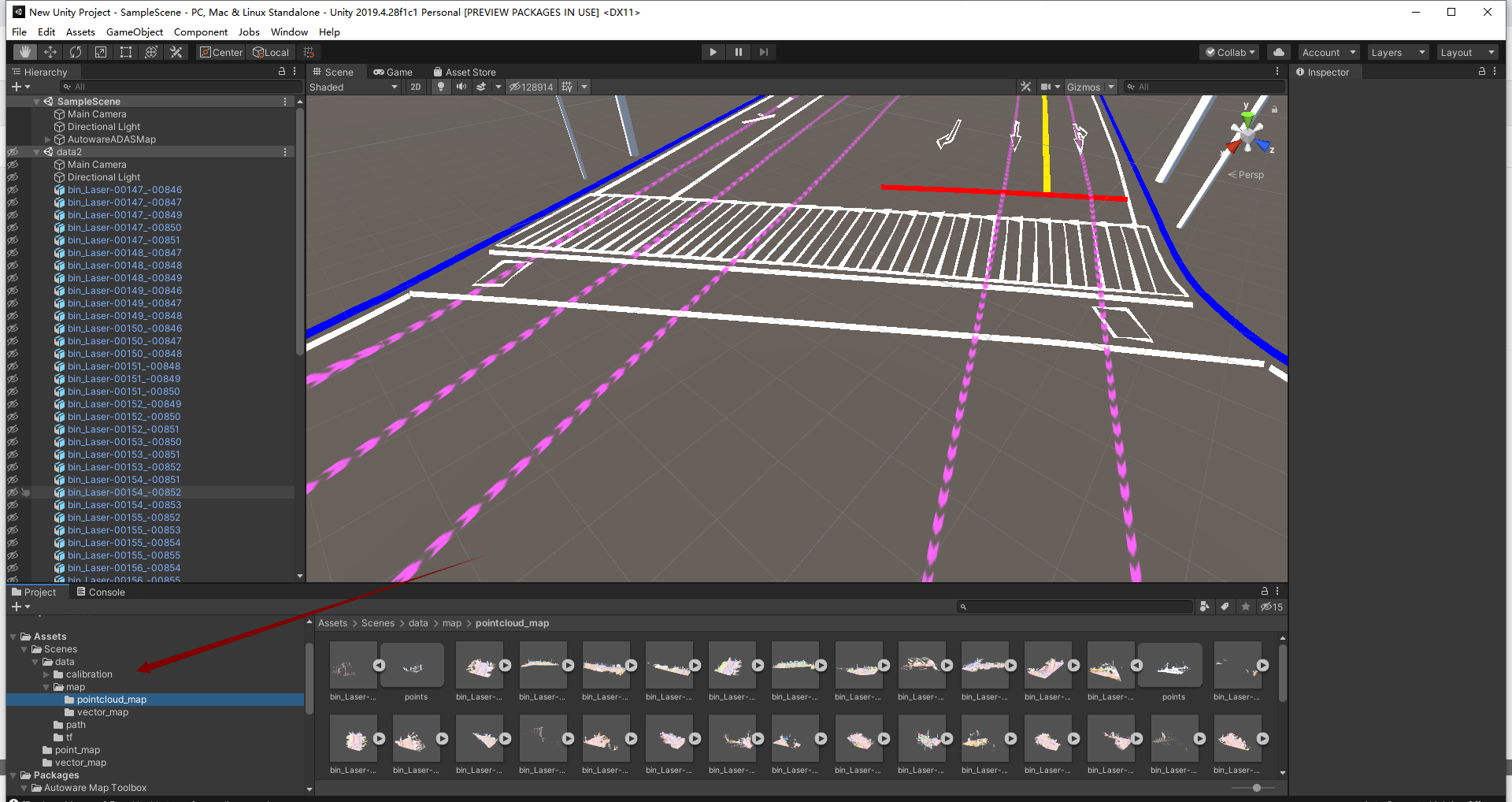Select the Scale tool
The height and width of the screenshot is (802, 1512).
click(x=101, y=52)
